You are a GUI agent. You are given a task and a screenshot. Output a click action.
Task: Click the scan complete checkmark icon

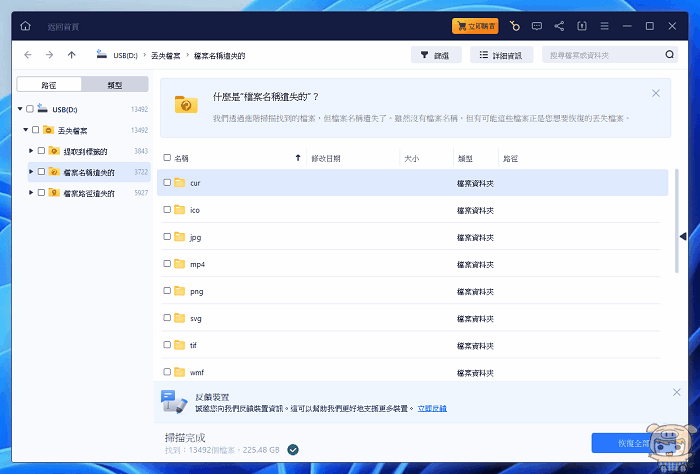coord(293,449)
